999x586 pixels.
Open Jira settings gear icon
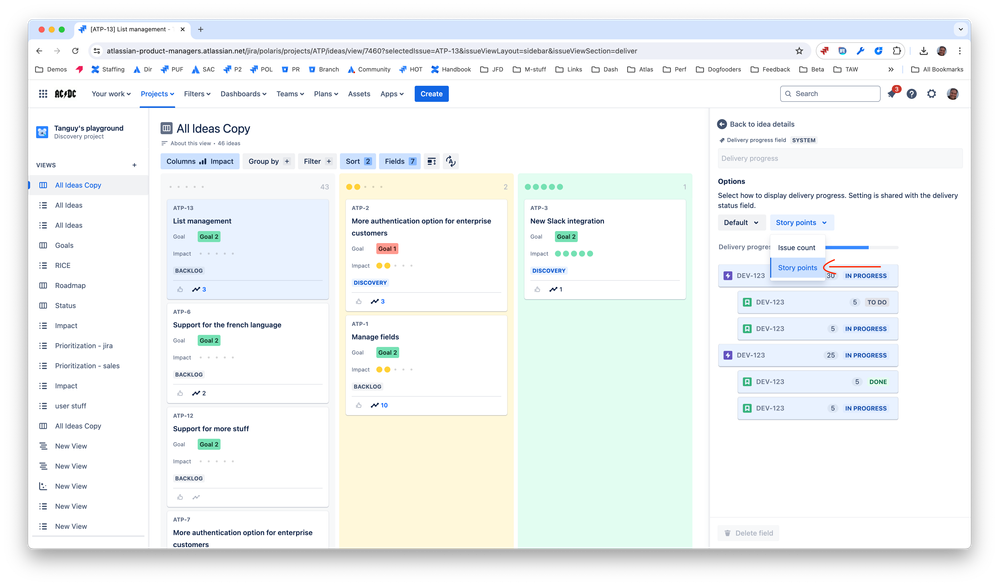pyautogui.click(x=931, y=94)
